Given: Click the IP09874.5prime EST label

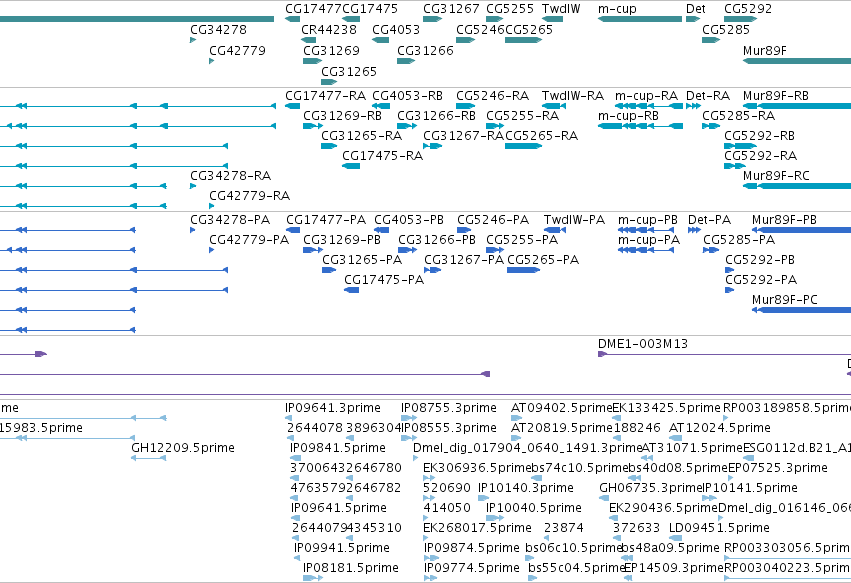Looking at the screenshot, I should pos(472,548).
